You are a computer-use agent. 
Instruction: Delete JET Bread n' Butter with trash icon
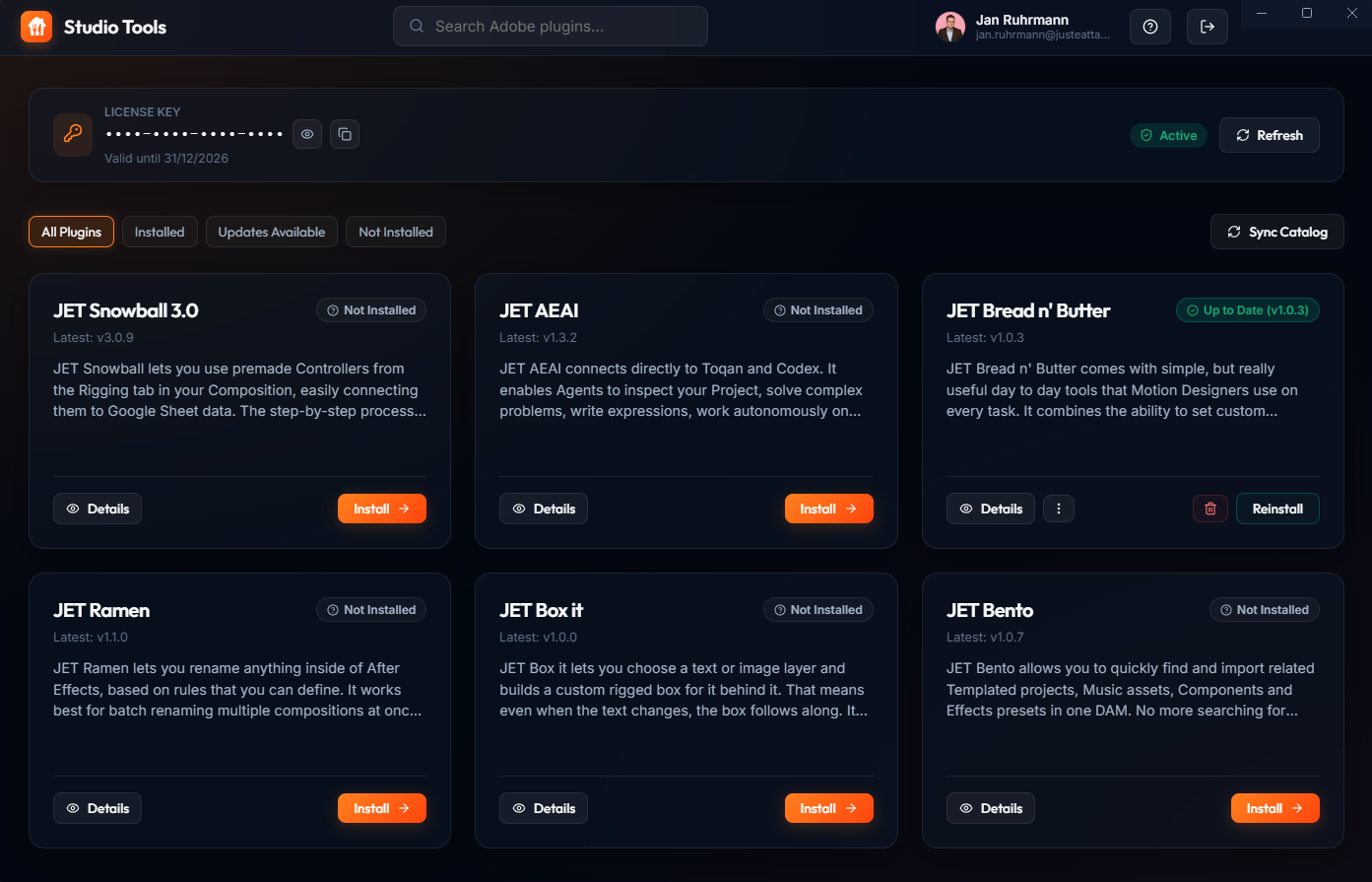1210,509
